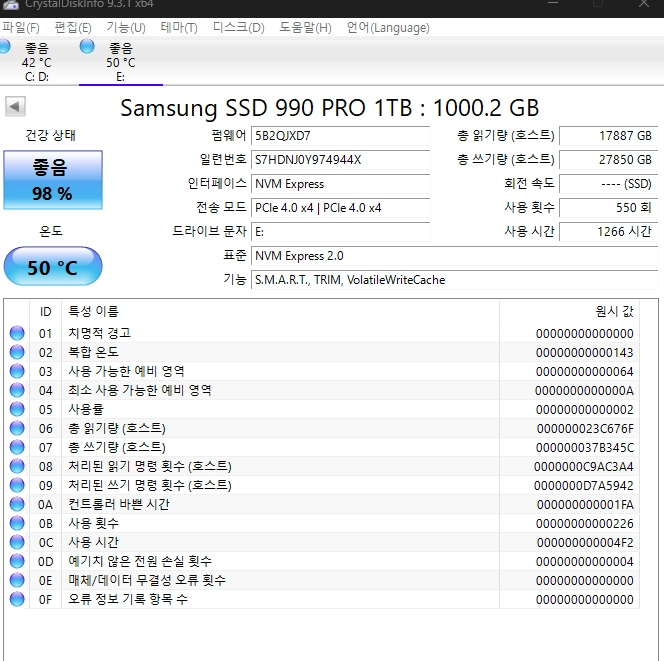Click status icon for 0F 오류 정보 기록
Viewport: 664px width, 661px height.
pos(17,599)
